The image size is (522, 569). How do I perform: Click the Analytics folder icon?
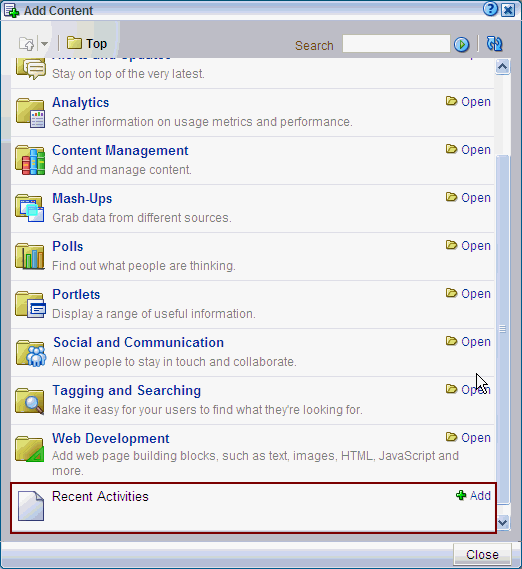(30, 113)
